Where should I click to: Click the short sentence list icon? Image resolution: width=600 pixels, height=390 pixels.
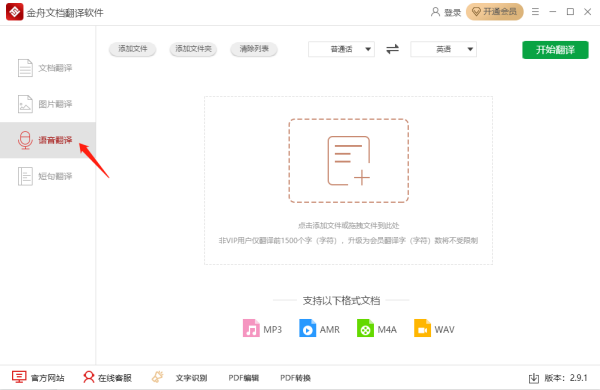click(25, 176)
